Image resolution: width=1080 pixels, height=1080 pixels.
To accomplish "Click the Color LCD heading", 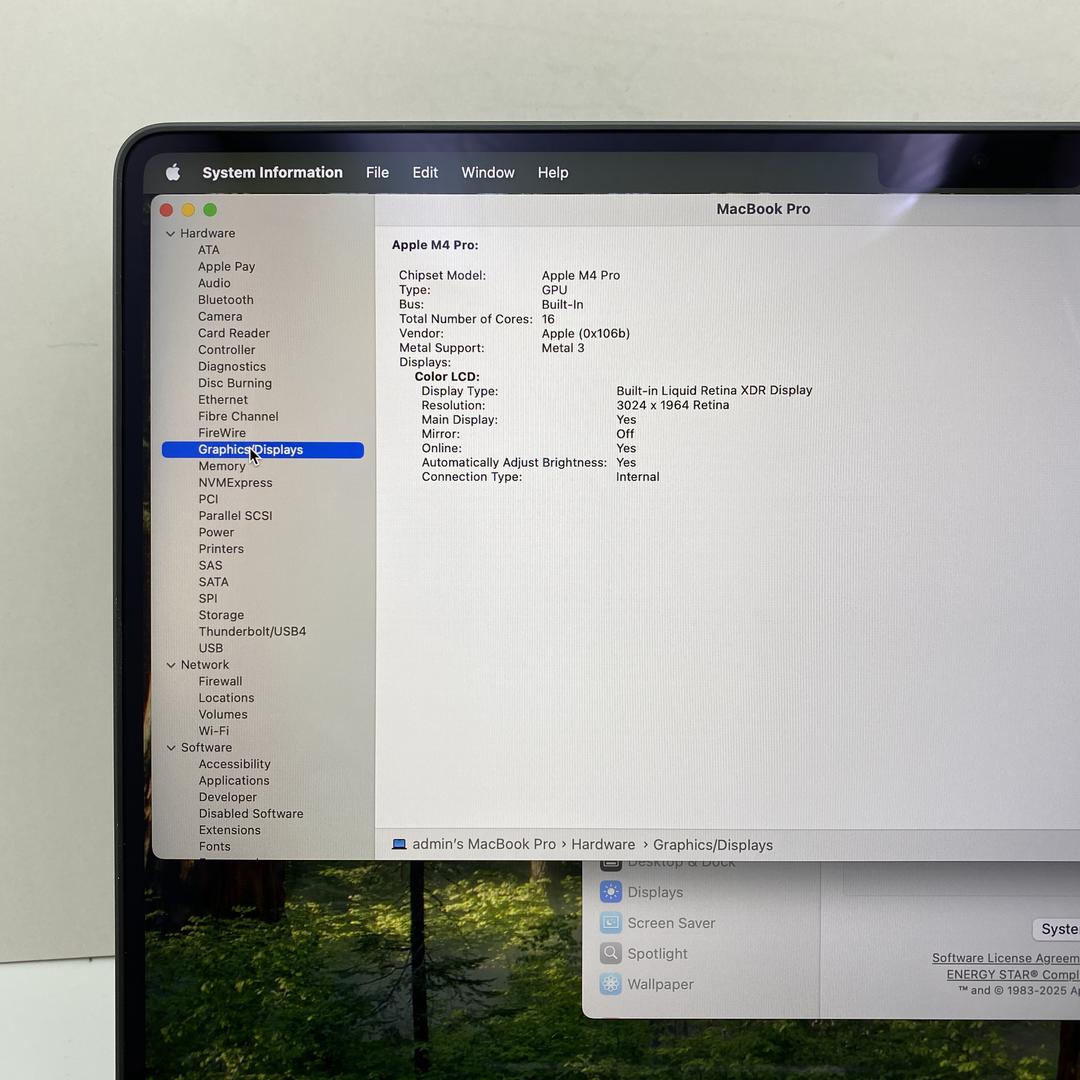I will point(447,377).
